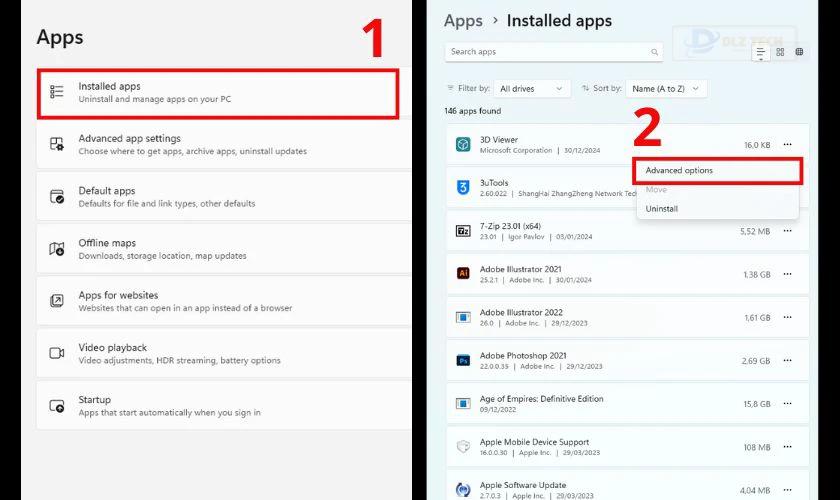Click the Video playback camera icon
Screen dimensions: 840x500
click(57, 353)
